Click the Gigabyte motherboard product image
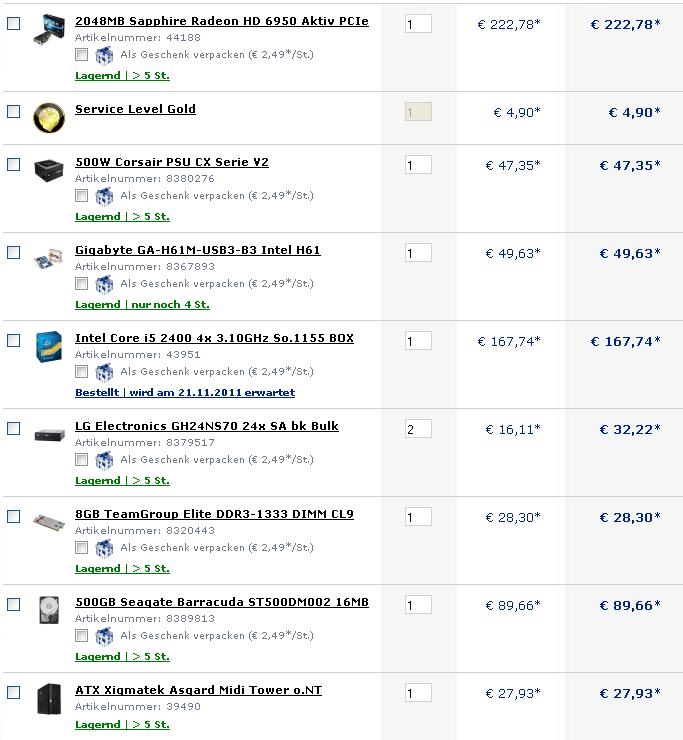The width and height of the screenshot is (683, 740). pyautogui.click(x=48, y=257)
